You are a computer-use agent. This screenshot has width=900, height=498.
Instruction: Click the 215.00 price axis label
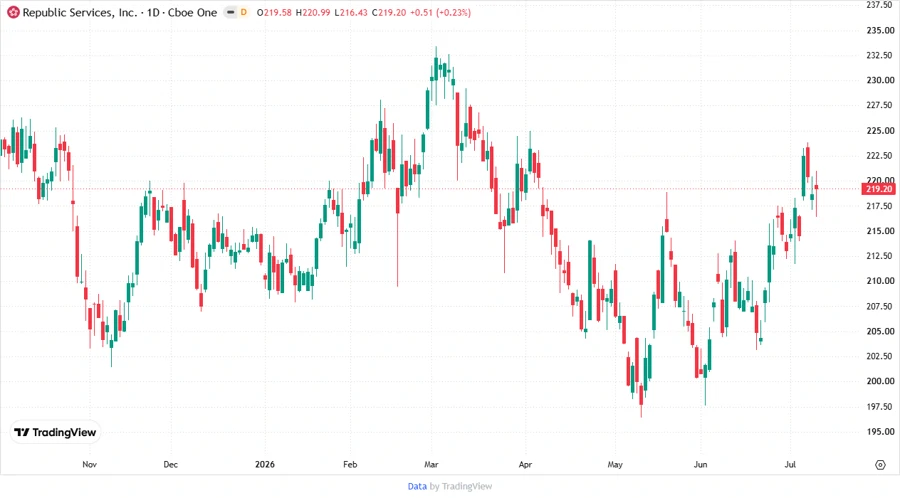click(x=880, y=231)
